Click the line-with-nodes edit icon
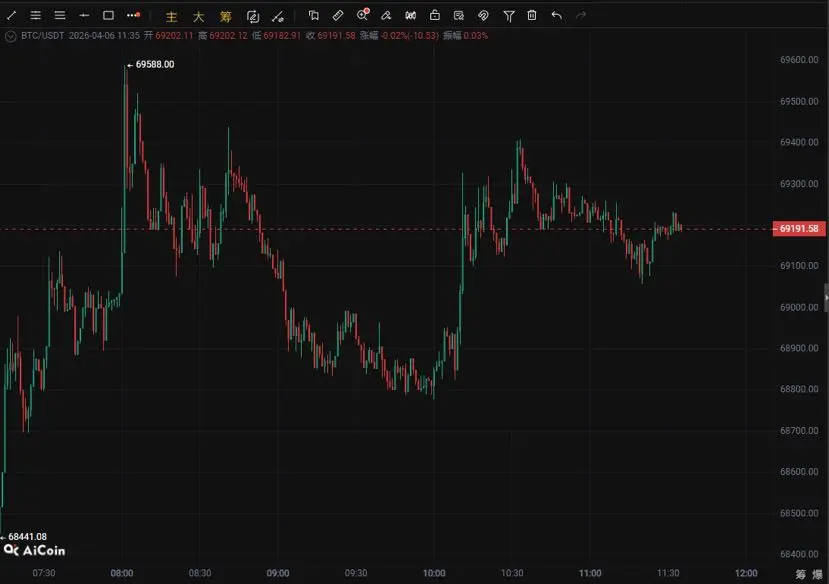Image resolution: width=829 pixels, height=584 pixels. (x=278, y=17)
